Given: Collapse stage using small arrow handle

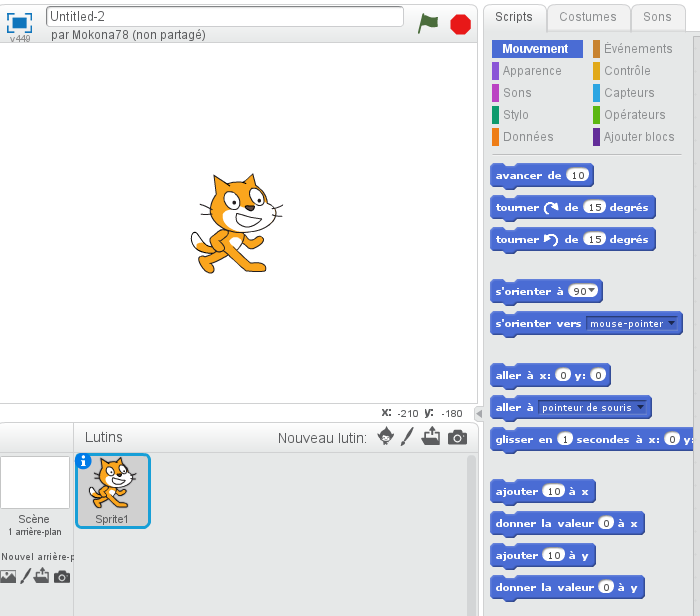Looking at the screenshot, I should coord(479,414).
